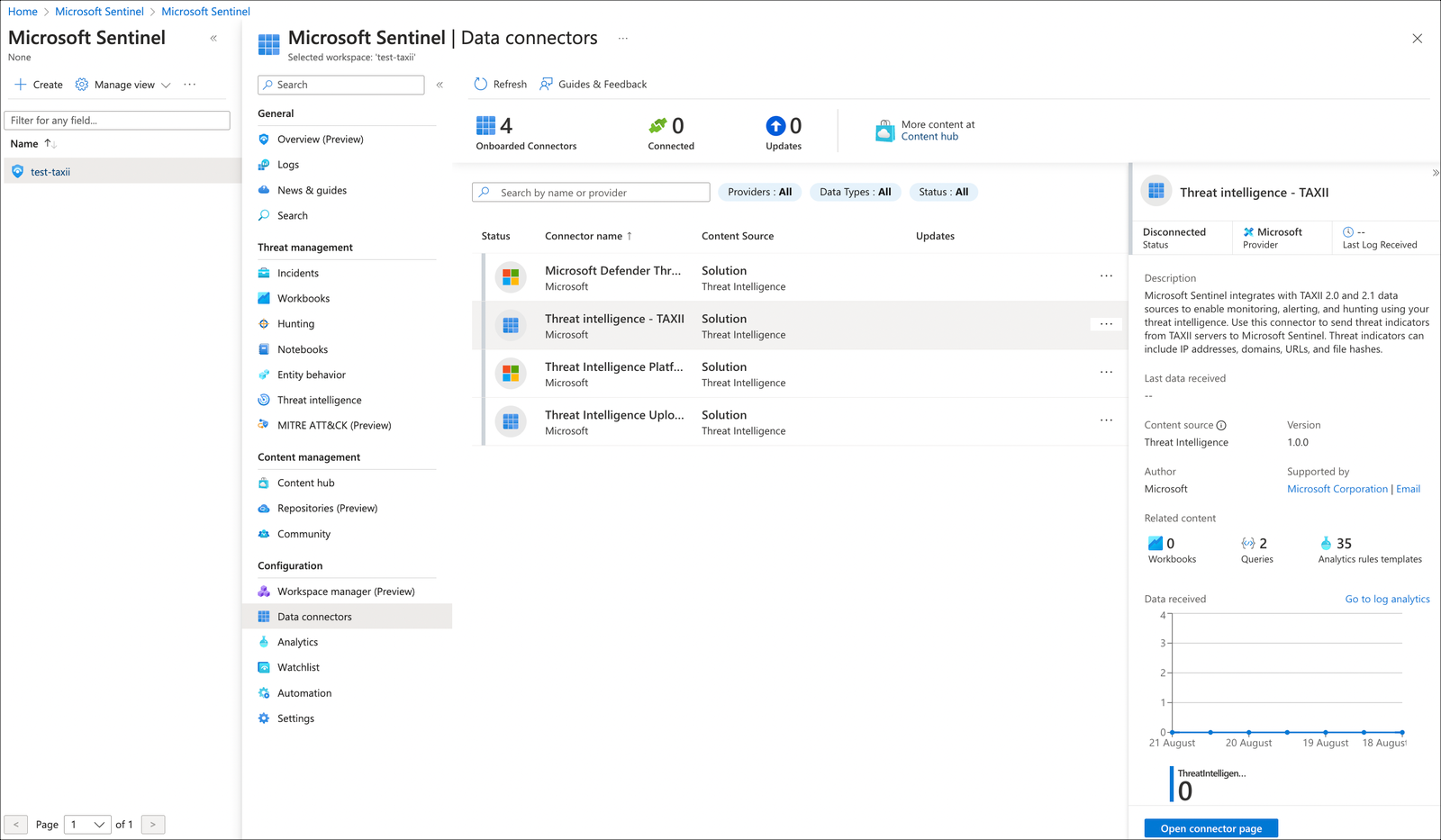
Task: Sort workspaces by Name column
Action: (x=33, y=144)
